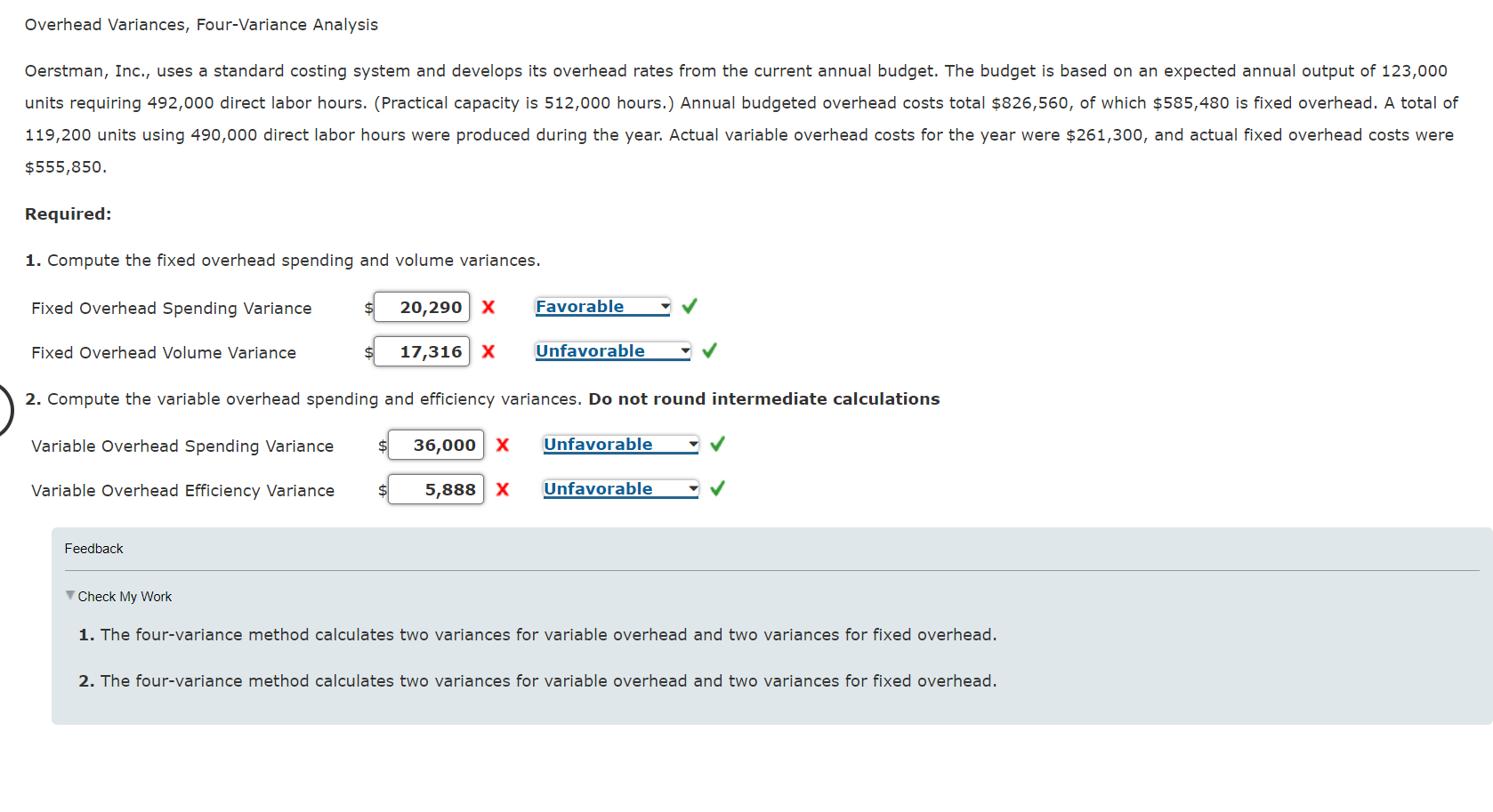Click the red X beside Fixed Overhead Spending Variance amount

(488, 307)
